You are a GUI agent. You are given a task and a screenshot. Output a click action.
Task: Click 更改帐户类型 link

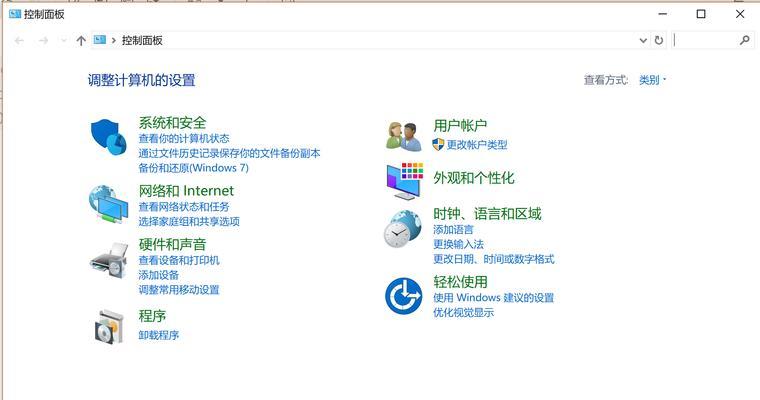point(477,144)
